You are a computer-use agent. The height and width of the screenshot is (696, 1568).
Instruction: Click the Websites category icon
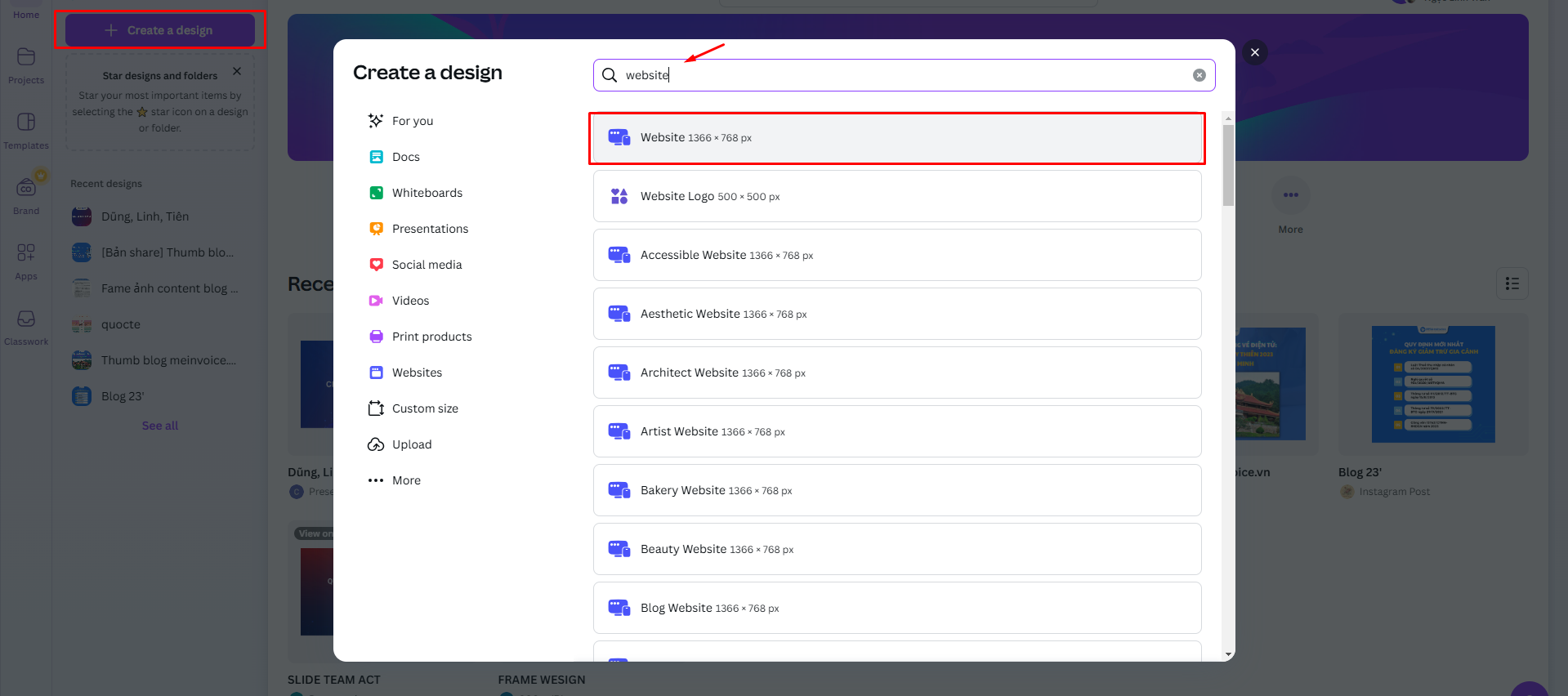(376, 373)
